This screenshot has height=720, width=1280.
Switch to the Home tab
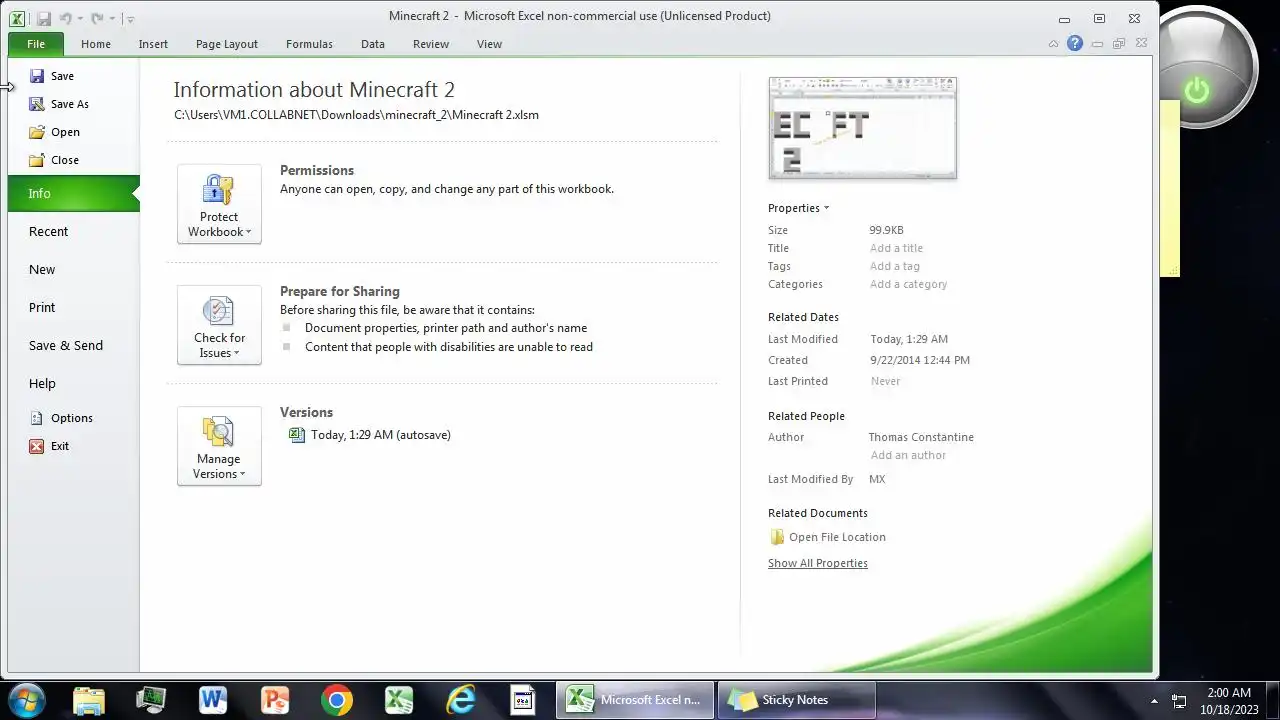click(x=96, y=44)
